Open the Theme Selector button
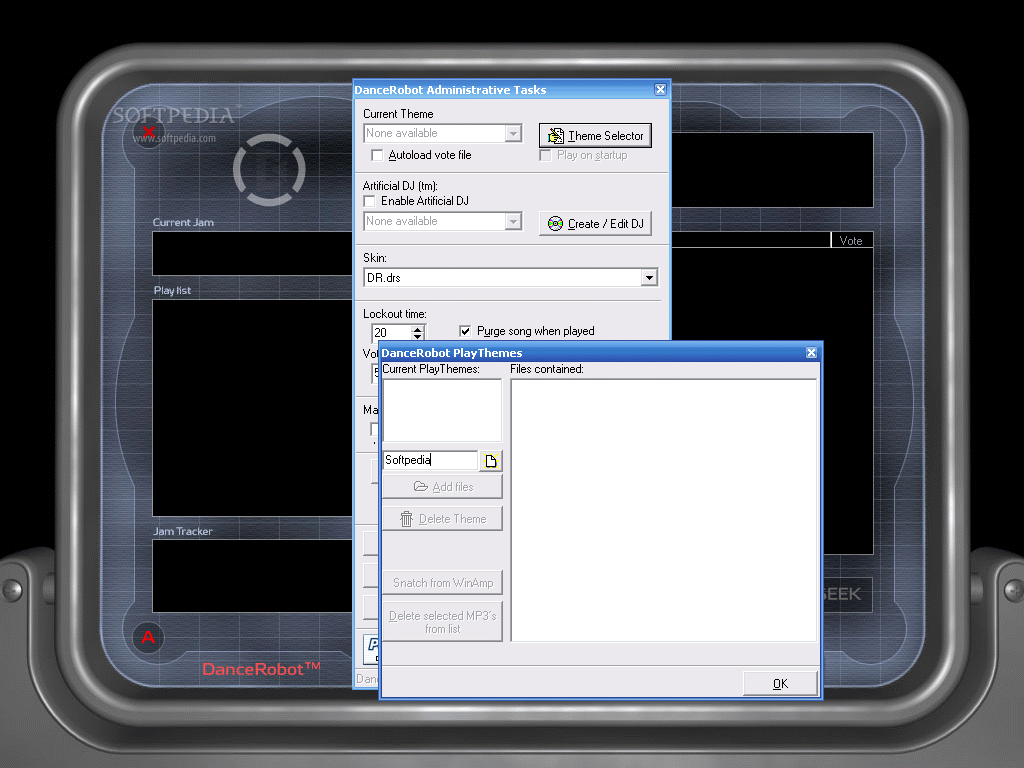Viewport: 1024px width, 768px height. tap(595, 136)
